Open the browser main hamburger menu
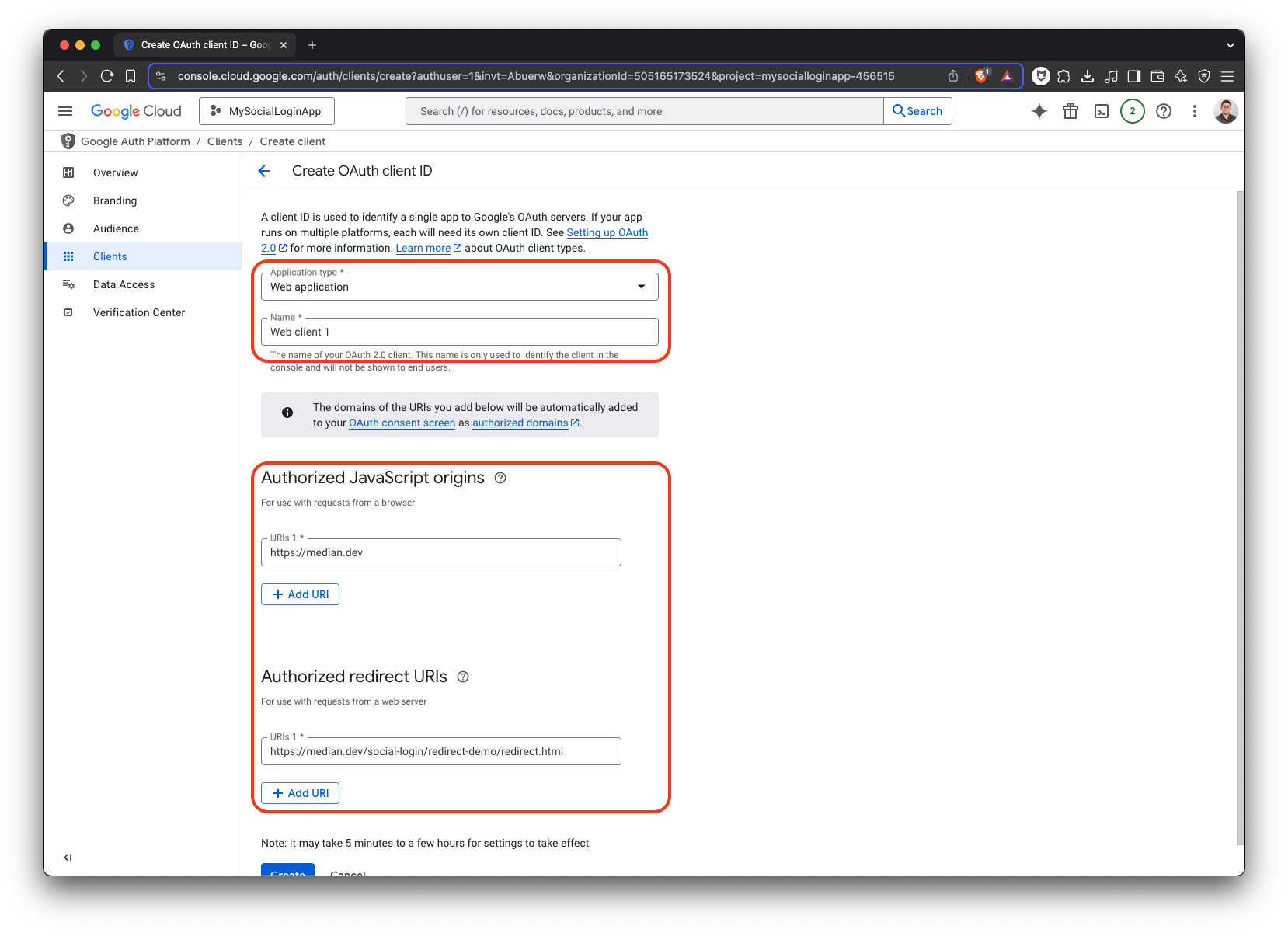This screenshot has height=933, width=1288. [x=1227, y=76]
